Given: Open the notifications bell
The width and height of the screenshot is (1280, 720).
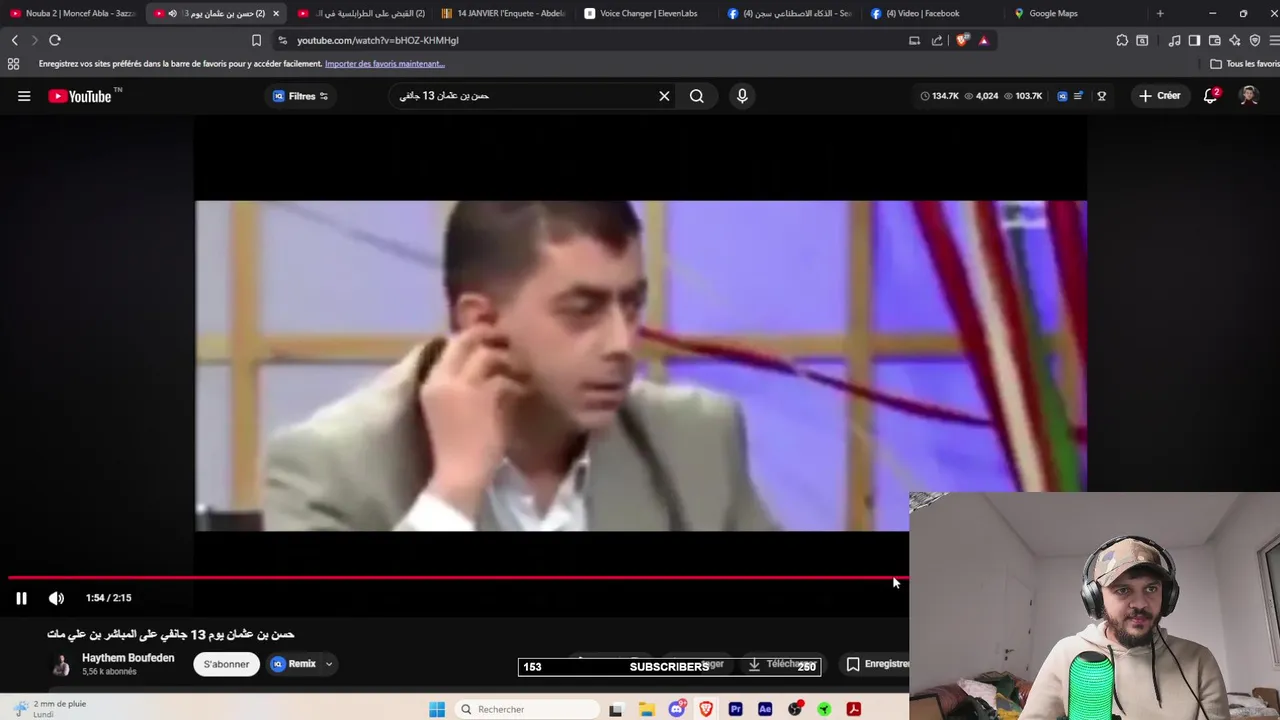Looking at the screenshot, I should click(1210, 96).
